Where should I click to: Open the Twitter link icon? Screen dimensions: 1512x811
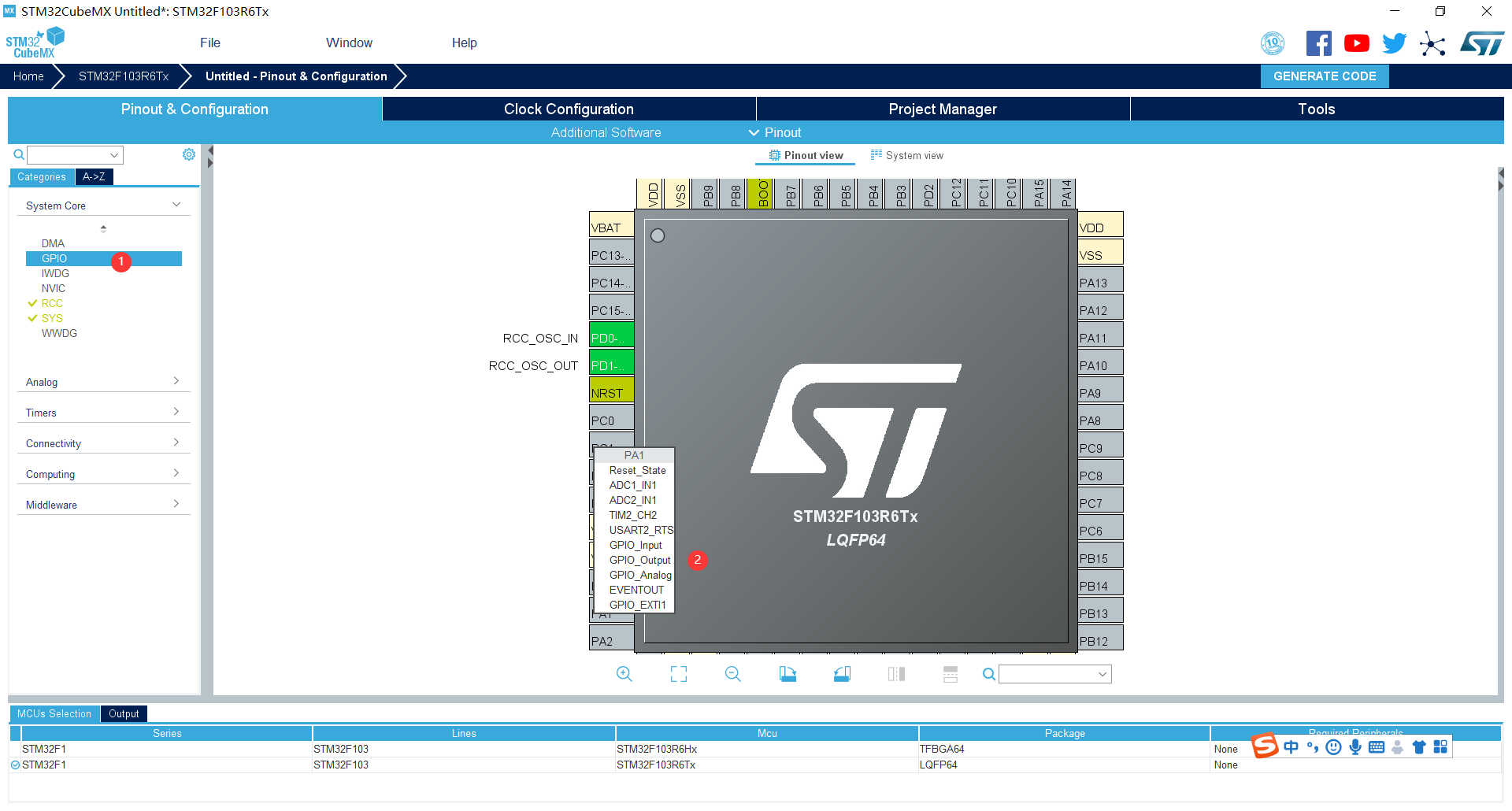point(1395,43)
